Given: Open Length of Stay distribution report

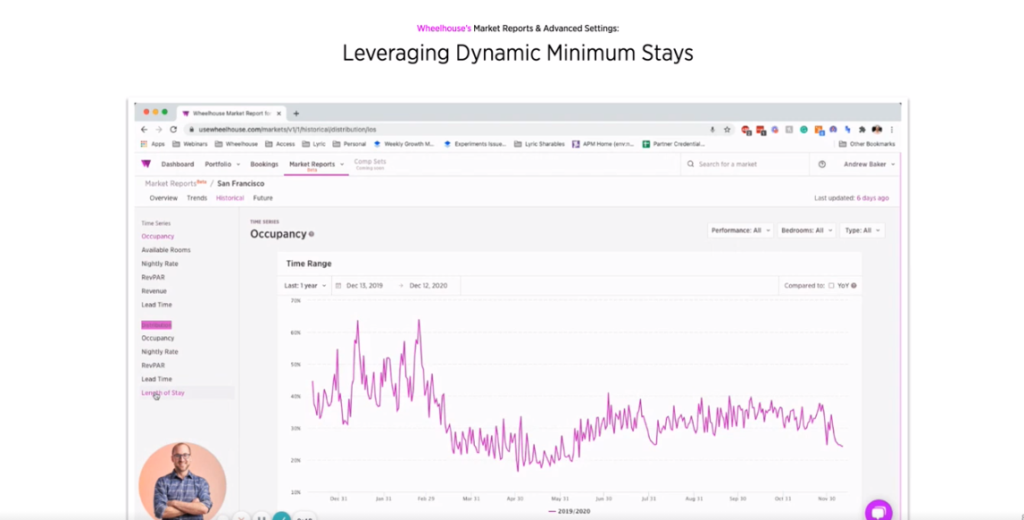Looking at the screenshot, I should (163, 393).
